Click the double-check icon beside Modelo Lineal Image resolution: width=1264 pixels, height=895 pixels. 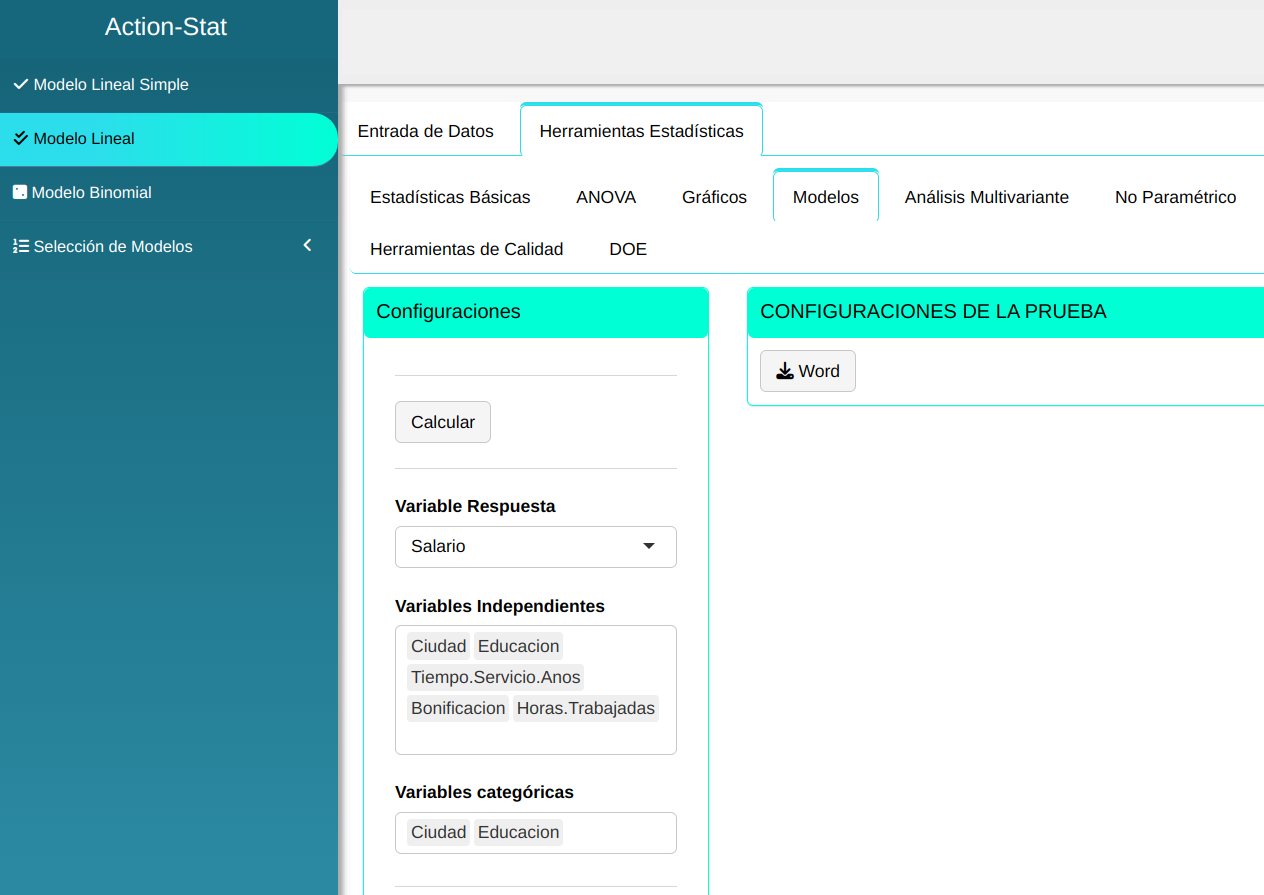pos(20,139)
